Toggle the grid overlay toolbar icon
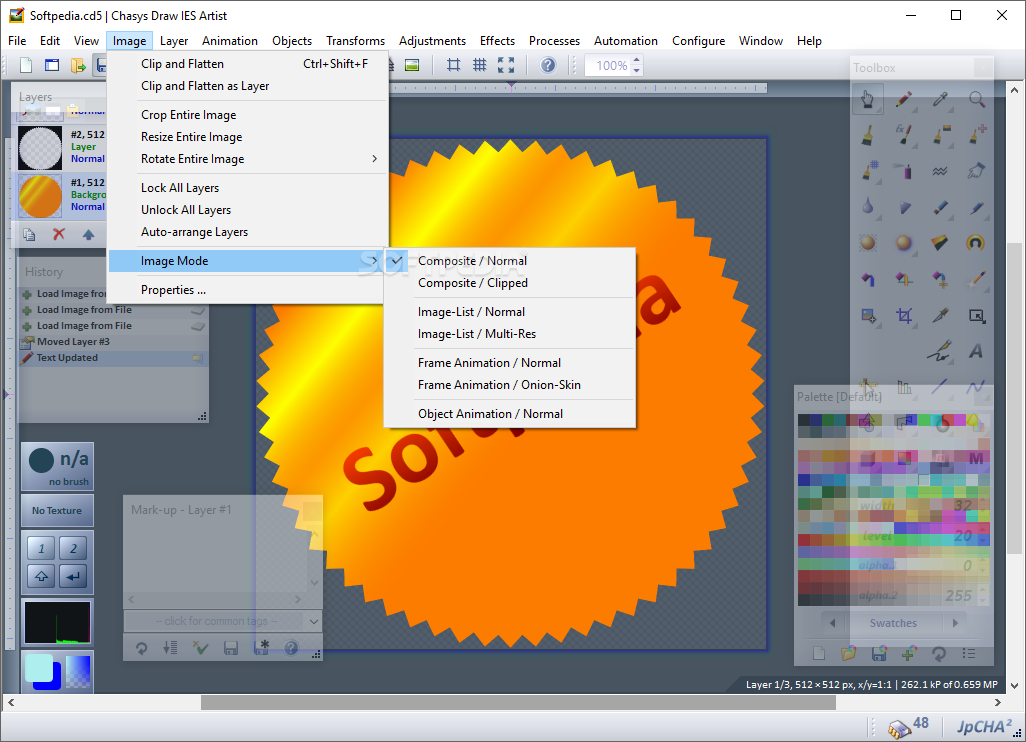1026x742 pixels. click(x=480, y=65)
